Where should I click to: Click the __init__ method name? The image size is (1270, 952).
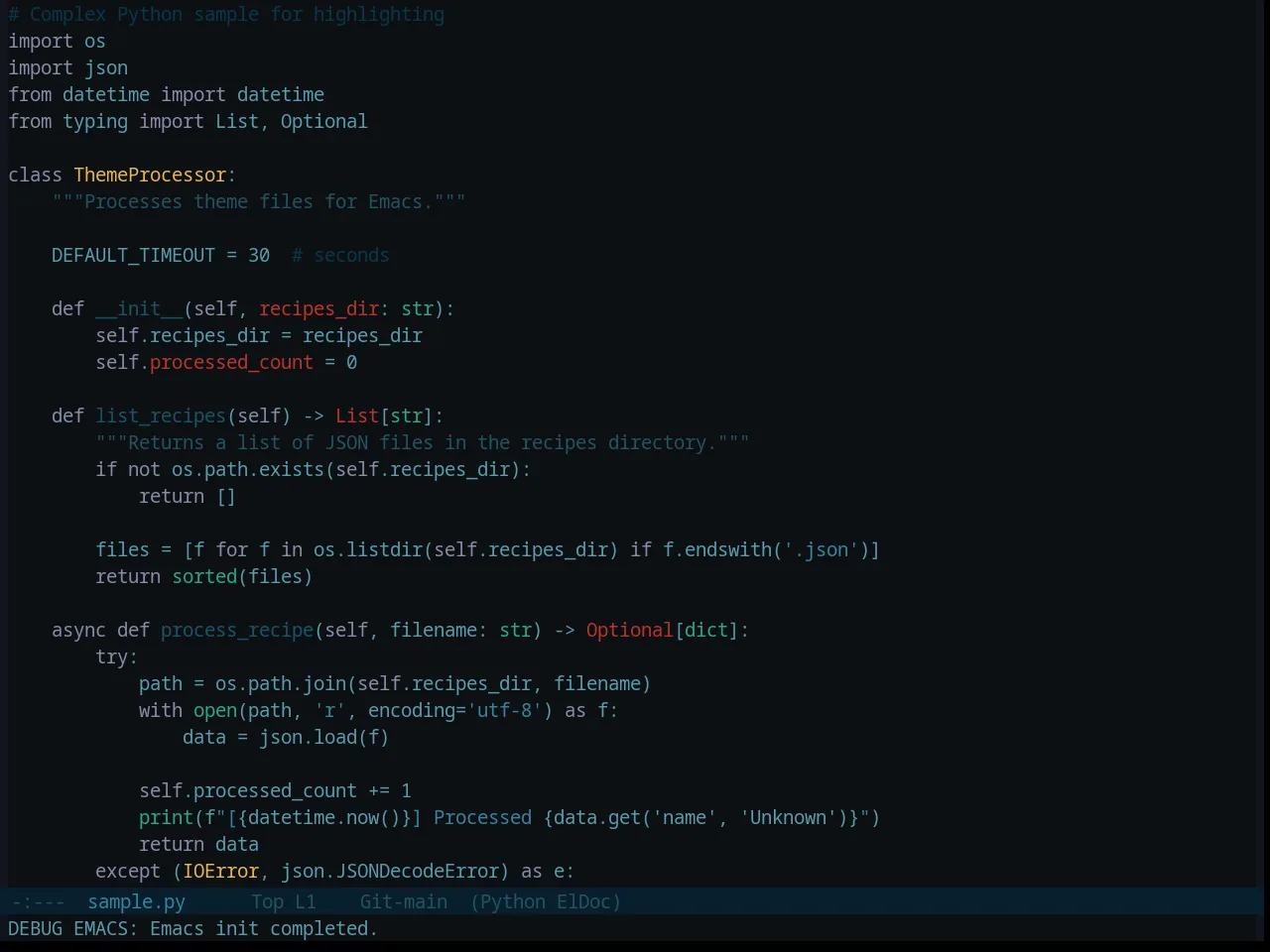pyautogui.click(x=139, y=308)
